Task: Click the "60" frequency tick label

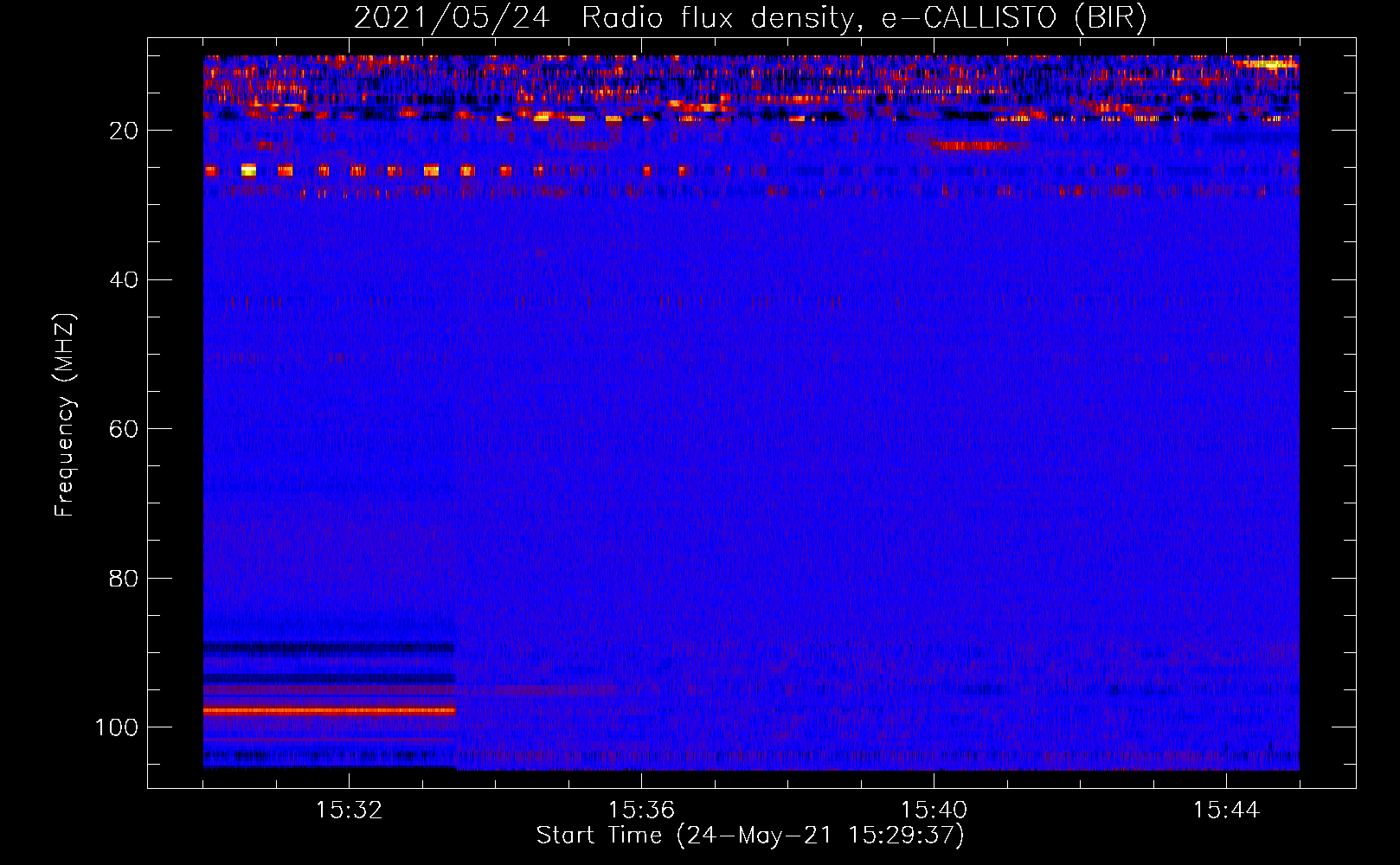Action: click(124, 429)
